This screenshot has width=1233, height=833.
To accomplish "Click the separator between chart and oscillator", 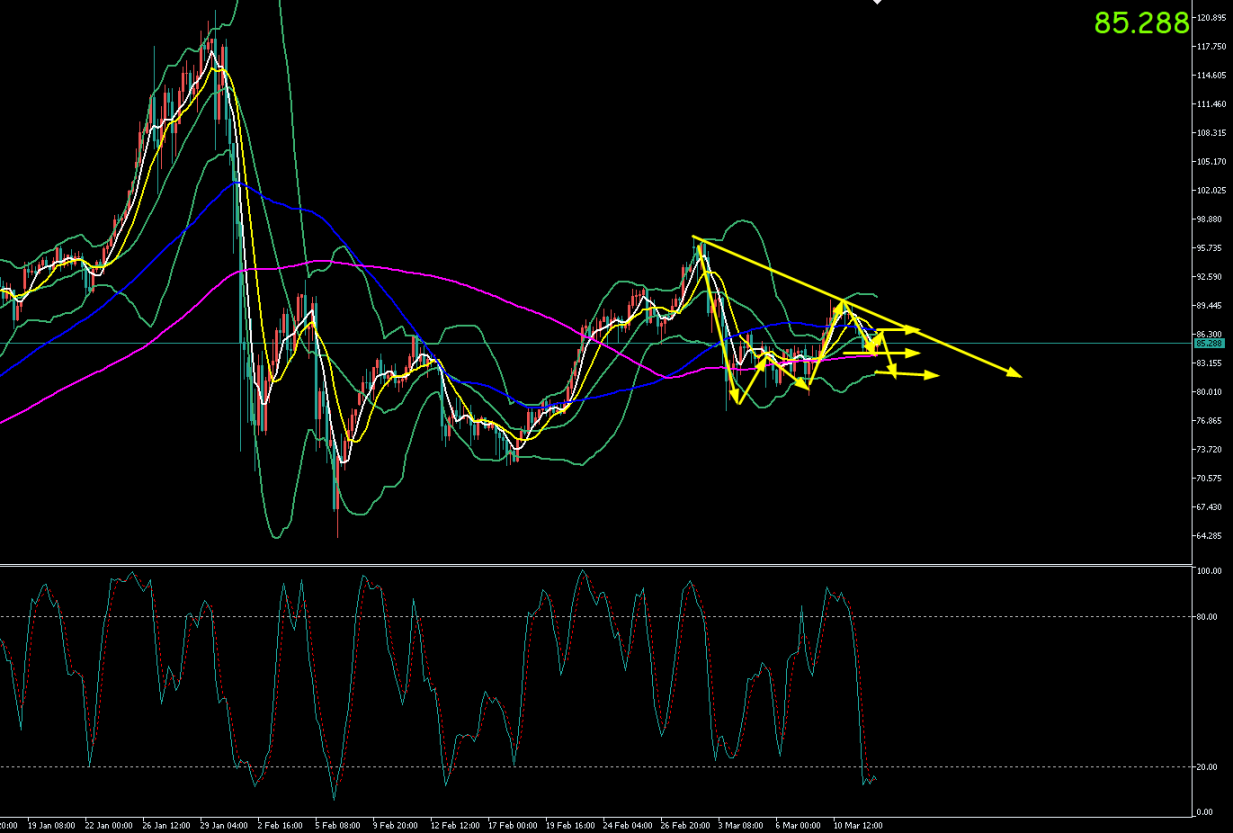I will click(600, 566).
